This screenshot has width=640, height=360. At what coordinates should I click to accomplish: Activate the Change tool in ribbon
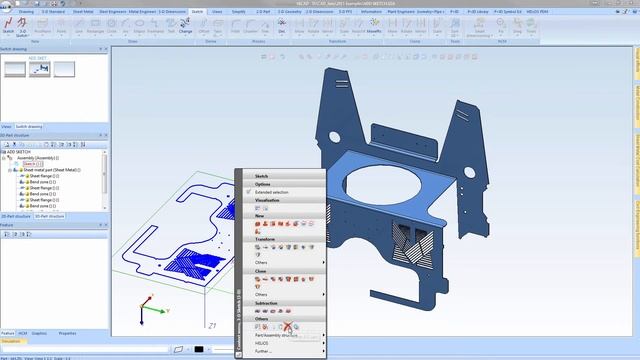click(185, 24)
